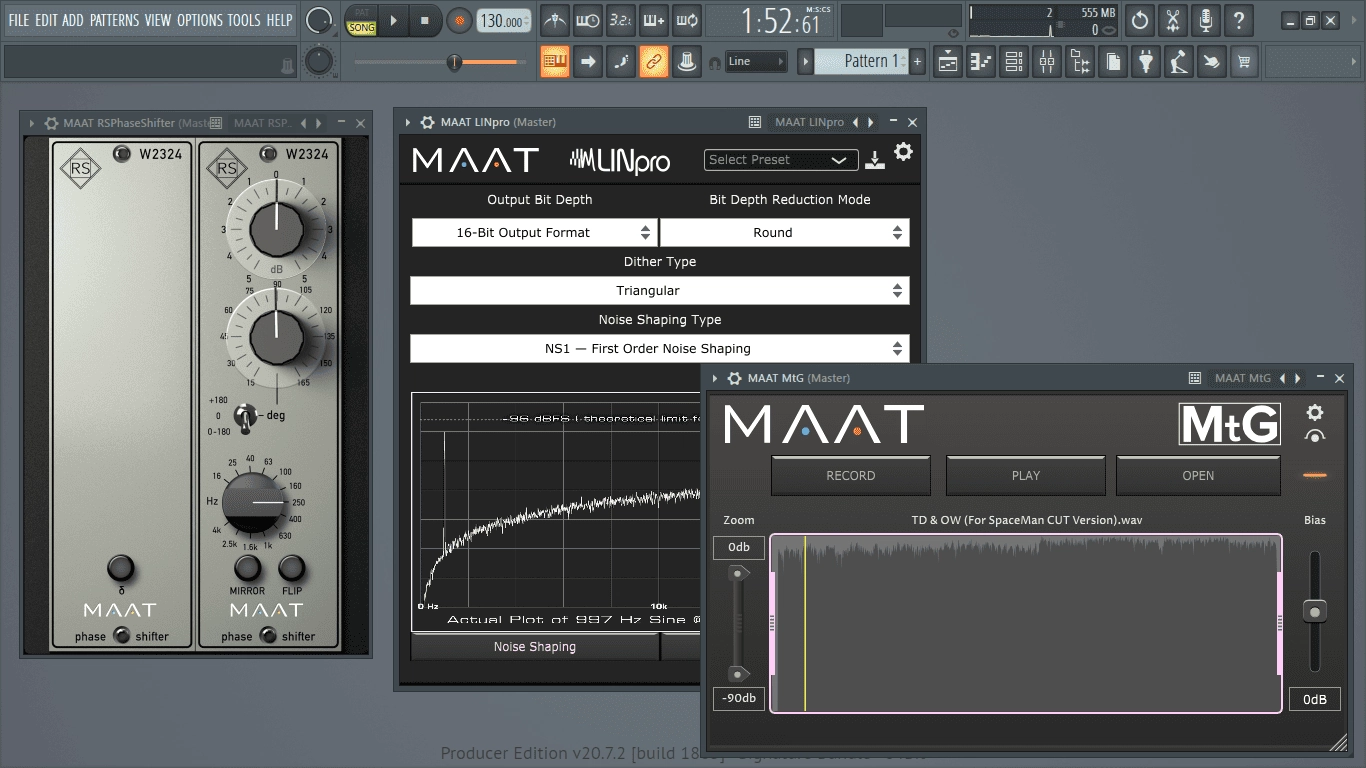Viewport: 1366px width, 768px height.
Task: Open the Line snap dropdown
Action: click(756, 62)
